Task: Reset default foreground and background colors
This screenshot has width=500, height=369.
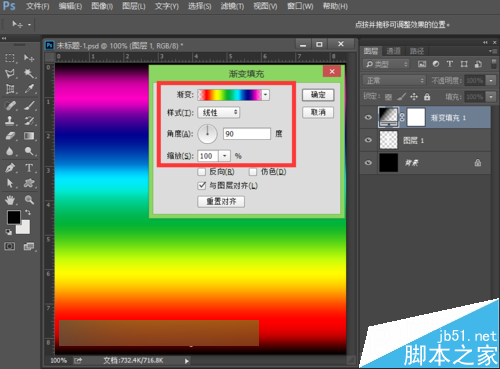Action: pos(9,232)
